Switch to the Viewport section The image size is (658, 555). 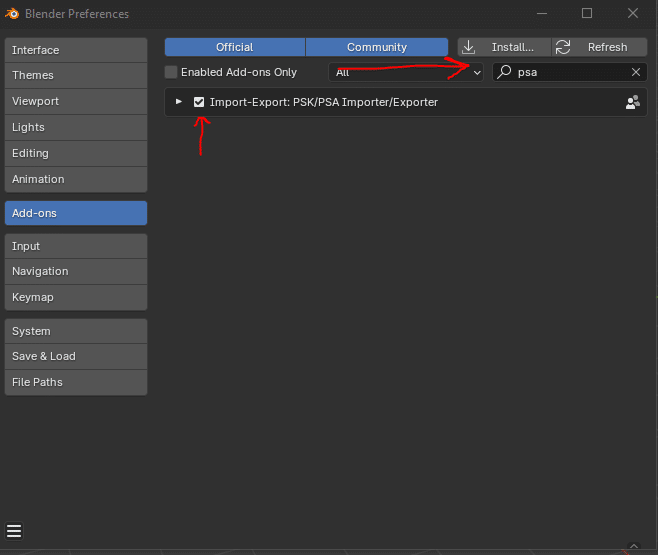(76, 102)
